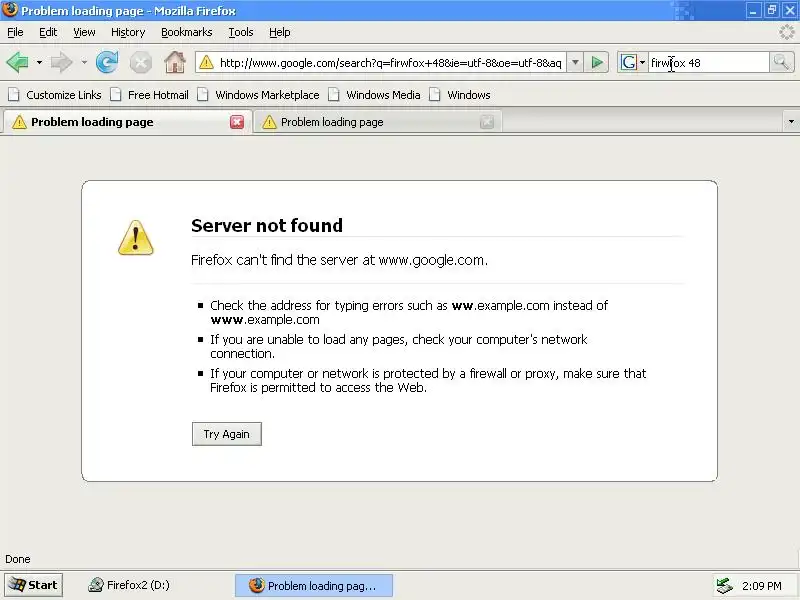This screenshot has height=600, width=800.
Task: Close the inactive second tab
Action: coord(487,122)
